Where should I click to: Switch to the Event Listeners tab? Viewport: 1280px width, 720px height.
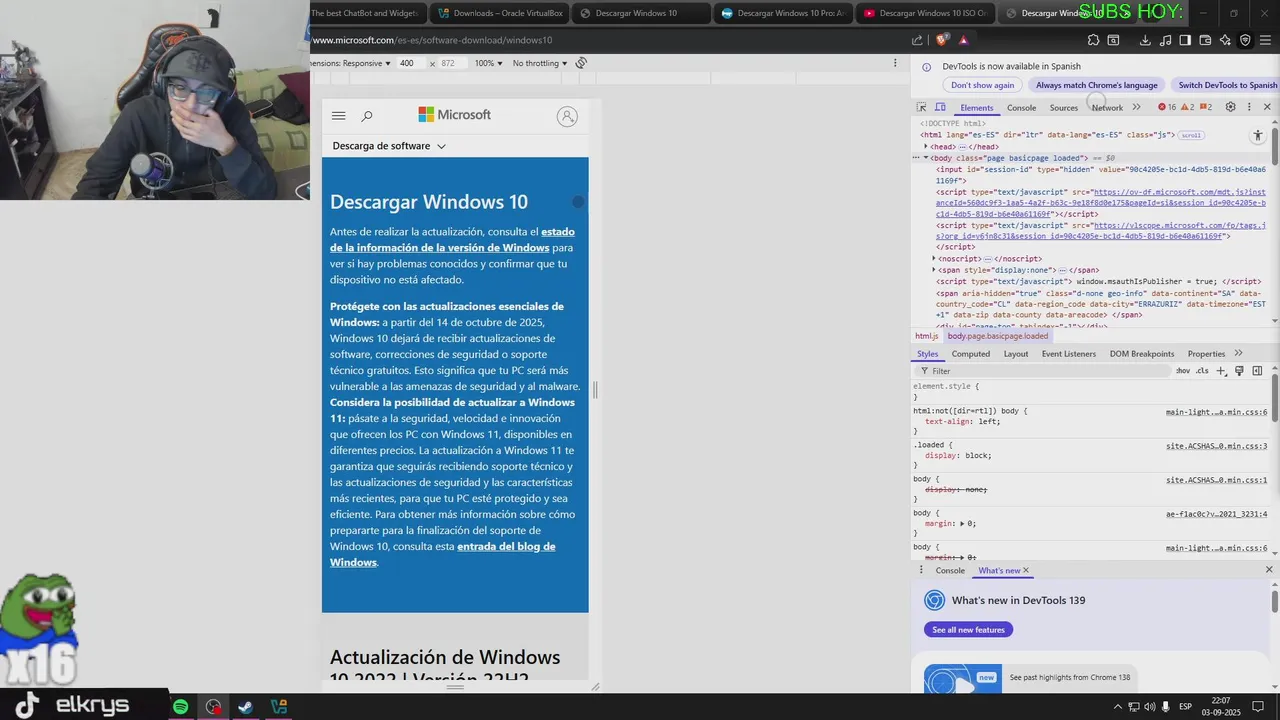tap(1068, 354)
